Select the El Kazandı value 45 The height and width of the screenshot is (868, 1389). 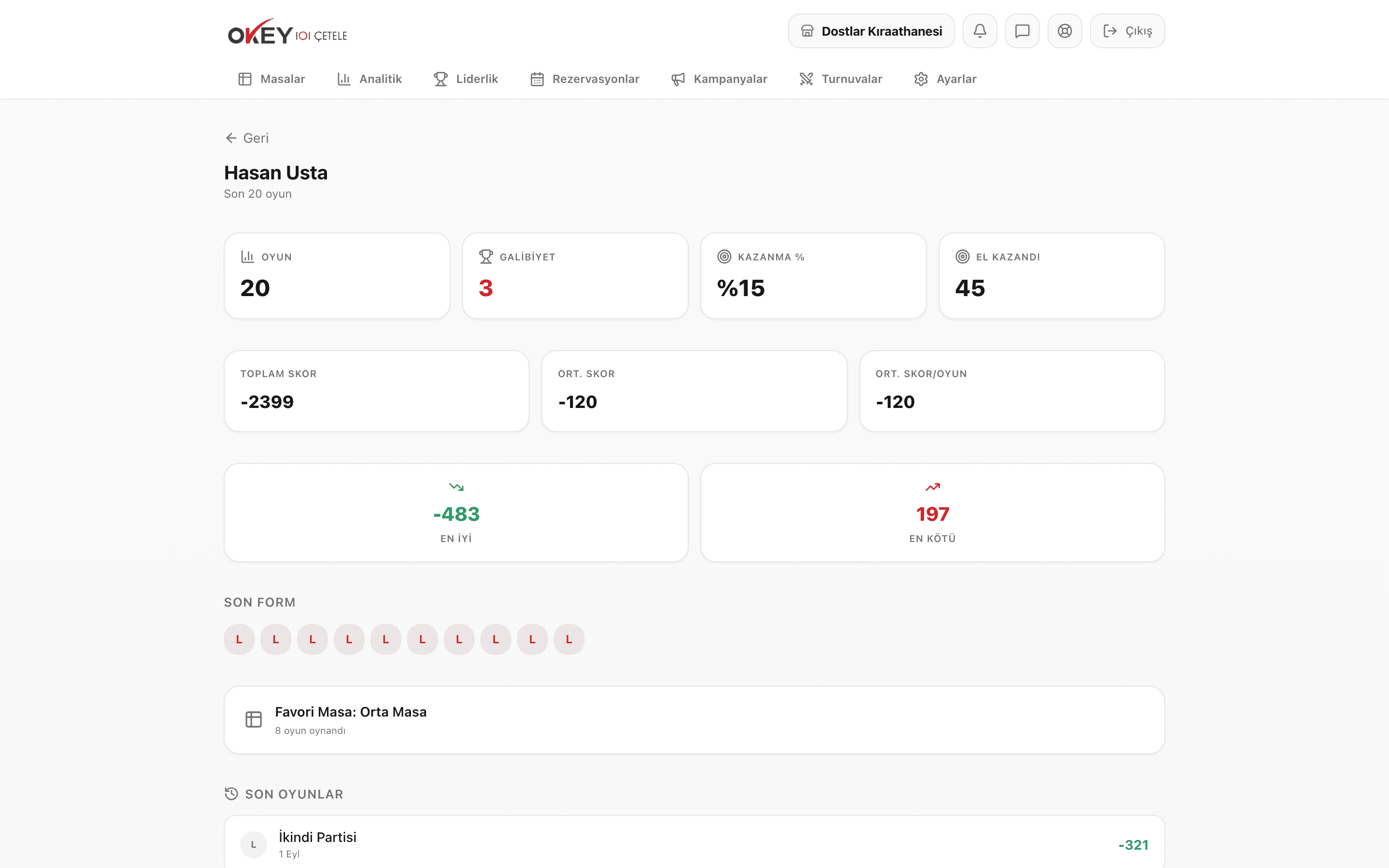970,288
